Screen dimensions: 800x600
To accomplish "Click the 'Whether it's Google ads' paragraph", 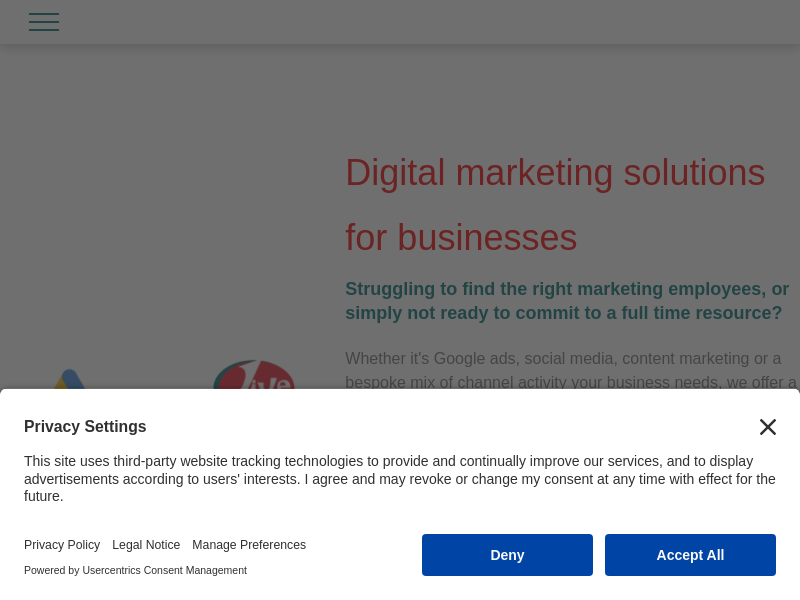I will click(563, 358).
